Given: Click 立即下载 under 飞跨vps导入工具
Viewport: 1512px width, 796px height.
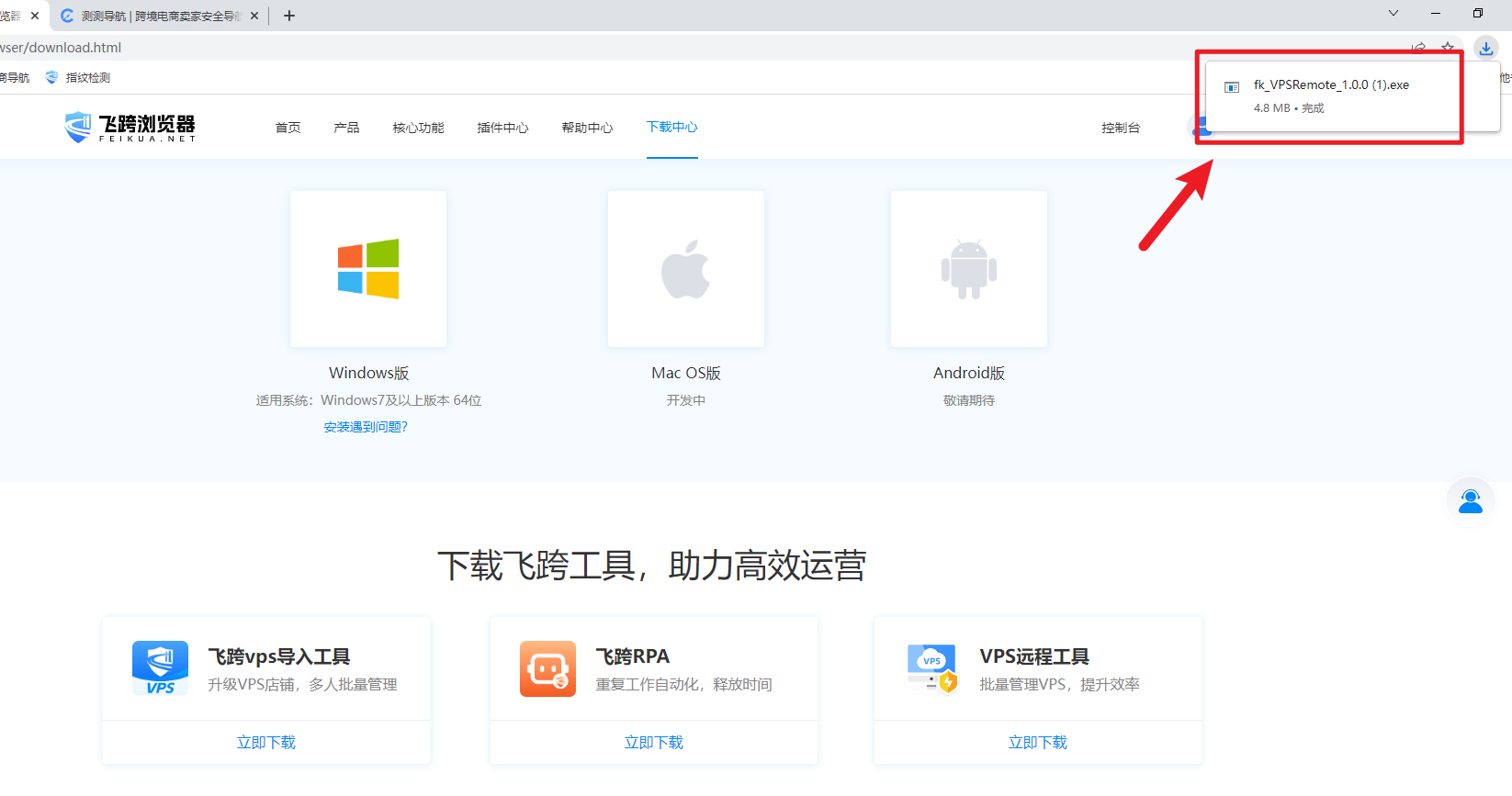Looking at the screenshot, I should click(266, 742).
